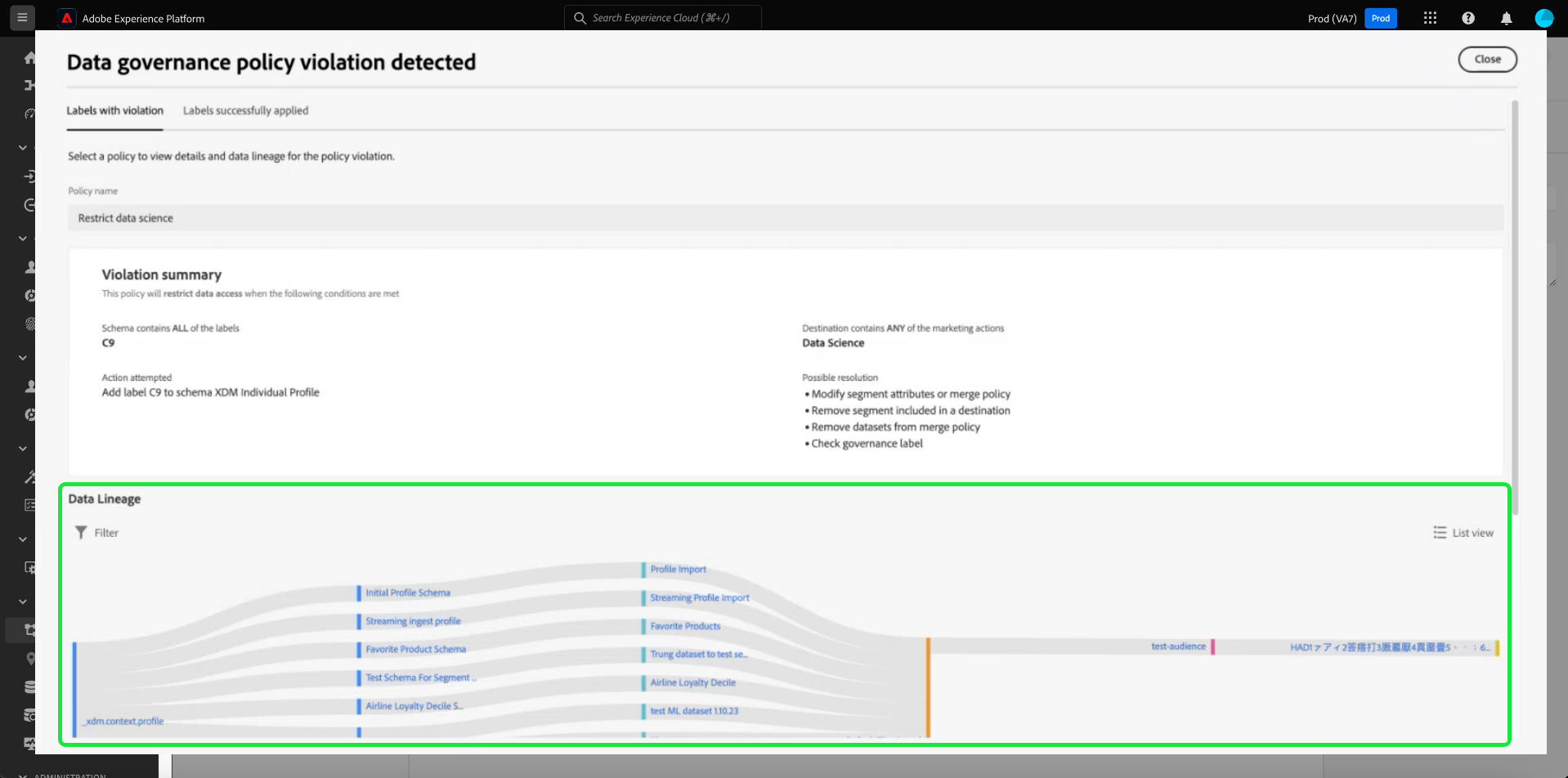Select the Labels with violation tab
Image resolution: width=1568 pixels, height=778 pixels.
pos(115,110)
